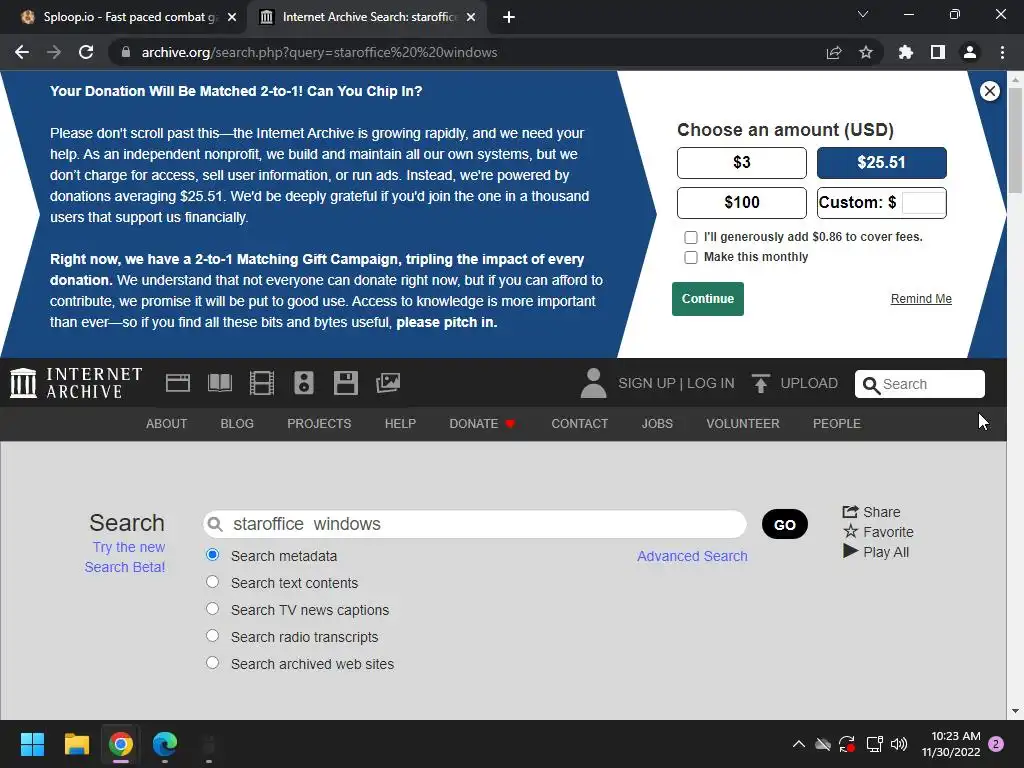
Task: Open File Explorer from the taskbar
Action: pos(76,744)
